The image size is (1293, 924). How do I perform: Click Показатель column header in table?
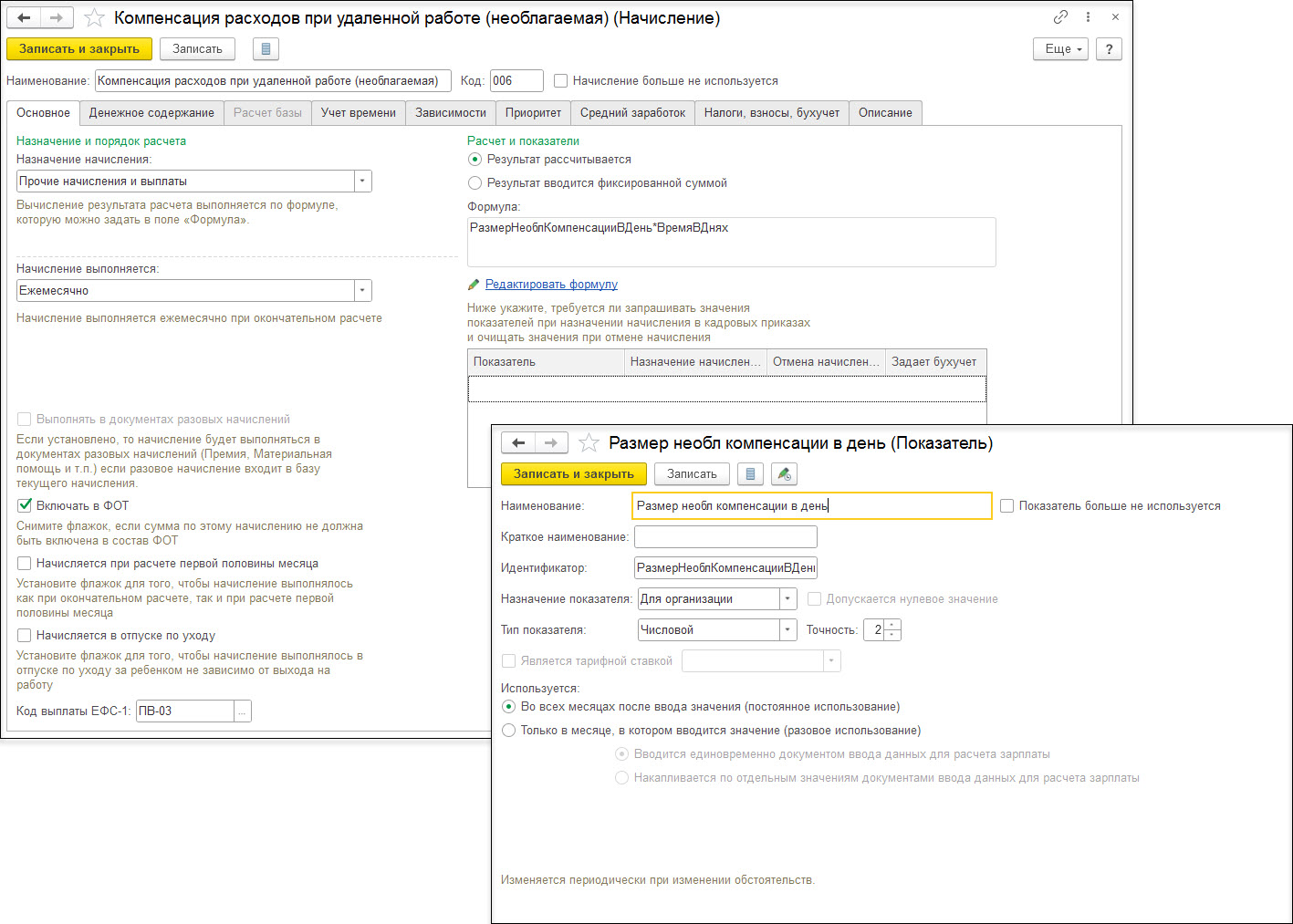click(547, 362)
